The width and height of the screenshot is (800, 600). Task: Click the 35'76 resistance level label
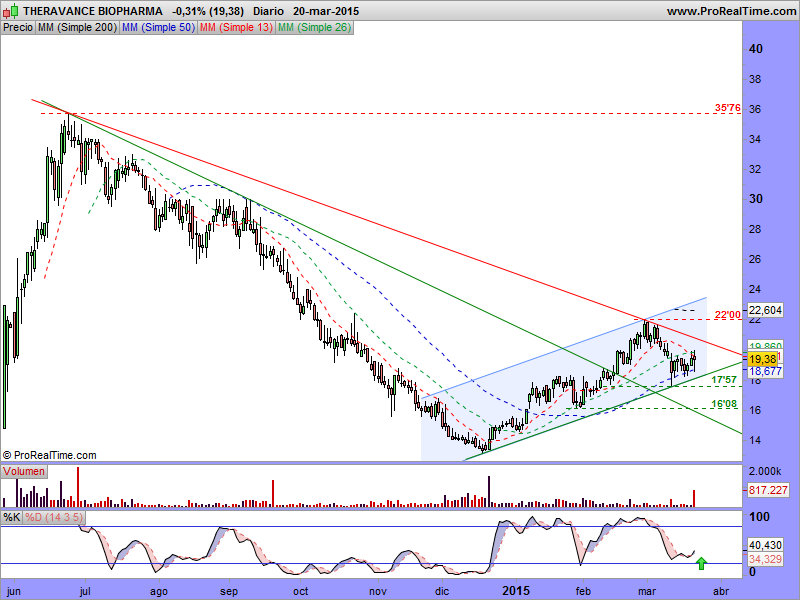728,108
